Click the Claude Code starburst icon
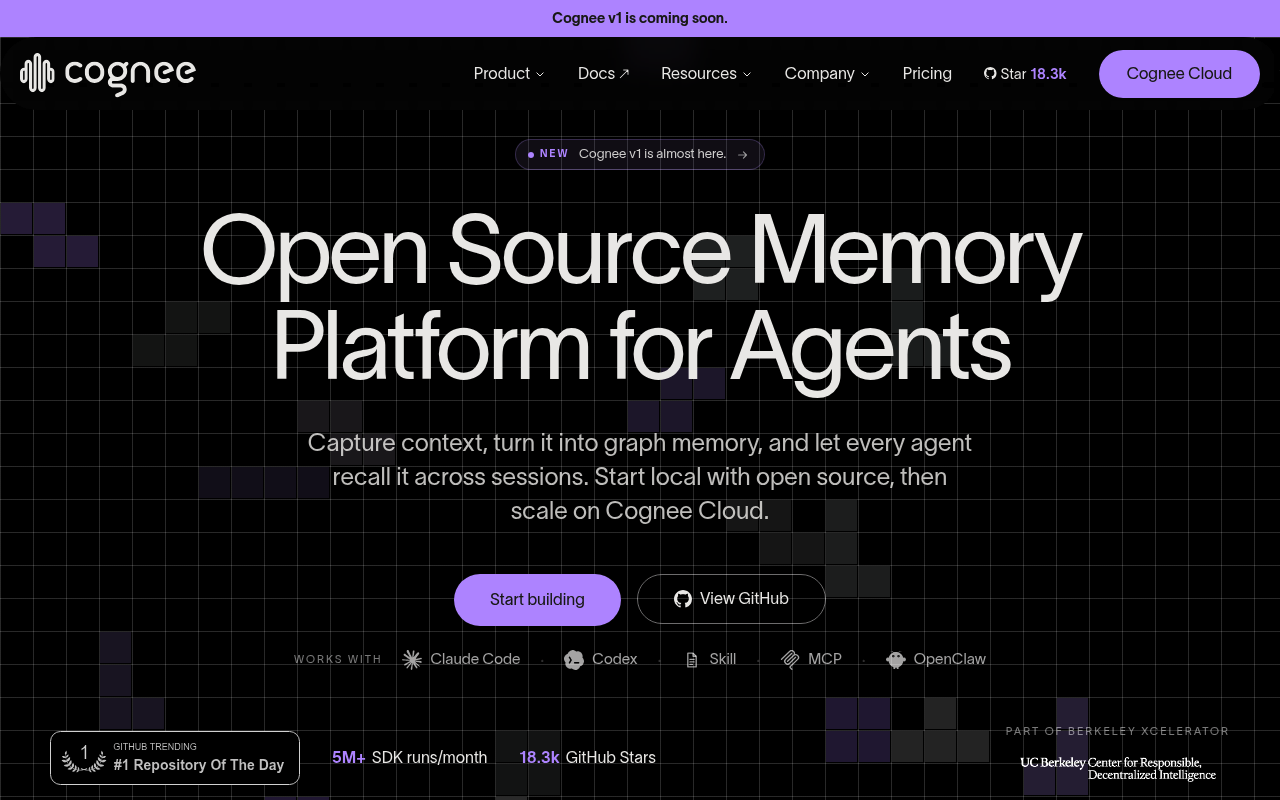1280x800 pixels. [x=412, y=659]
